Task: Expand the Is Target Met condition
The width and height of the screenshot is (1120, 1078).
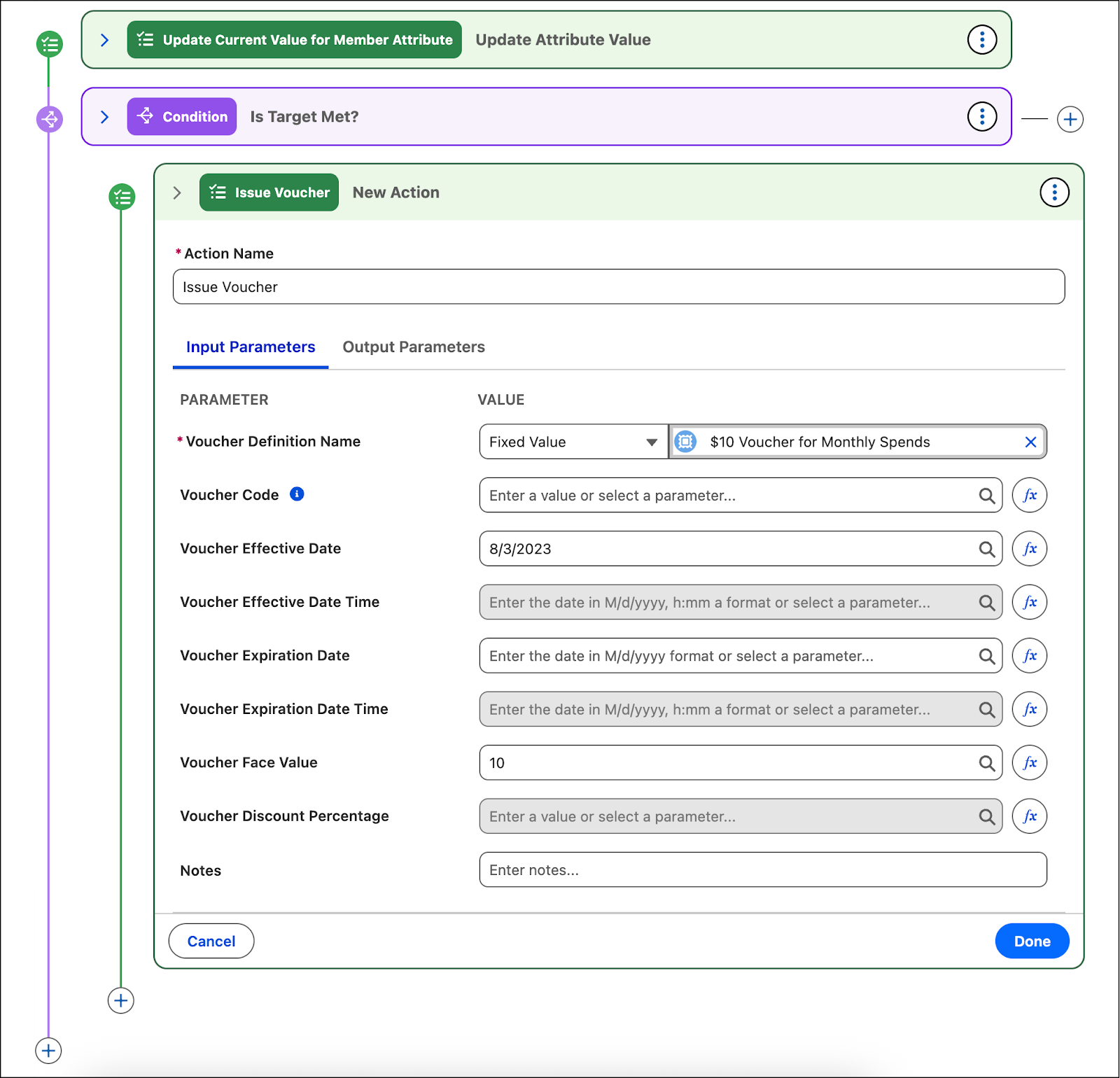Action: click(104, 117)
